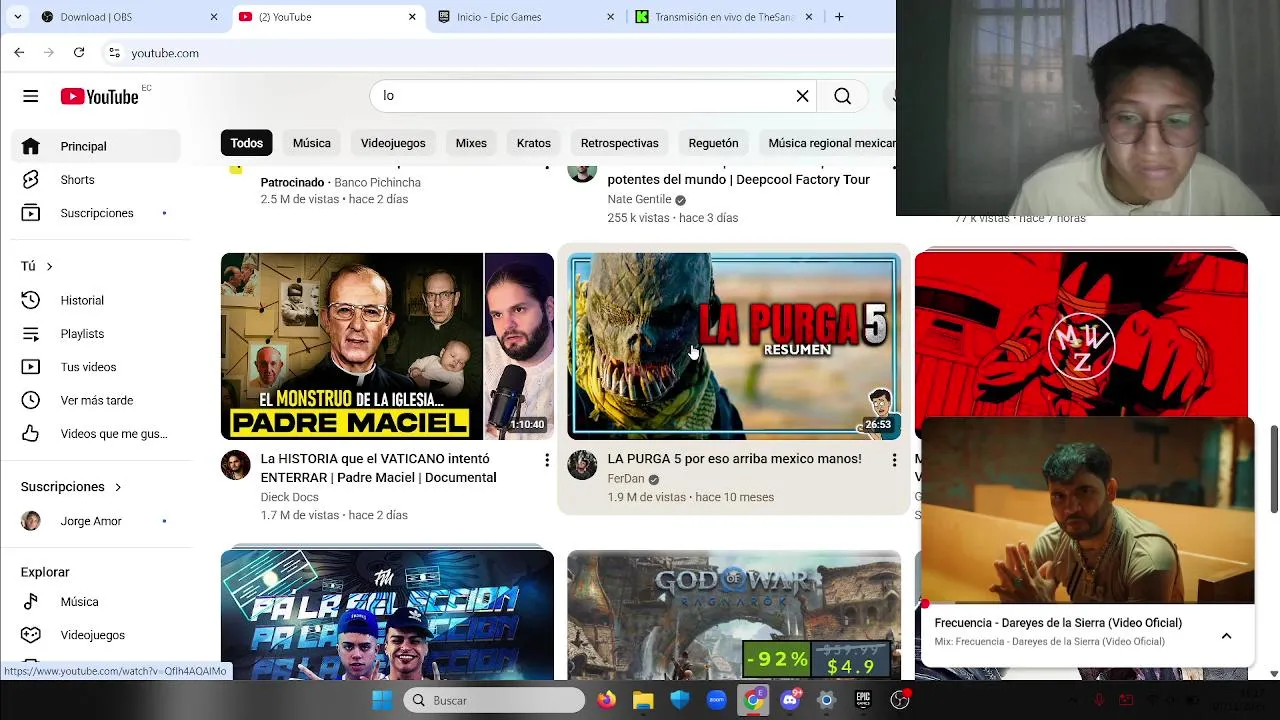Open the God of War Ragnarök thumbnail
This screenshot has width=1280, height=720.
point(734,615)
